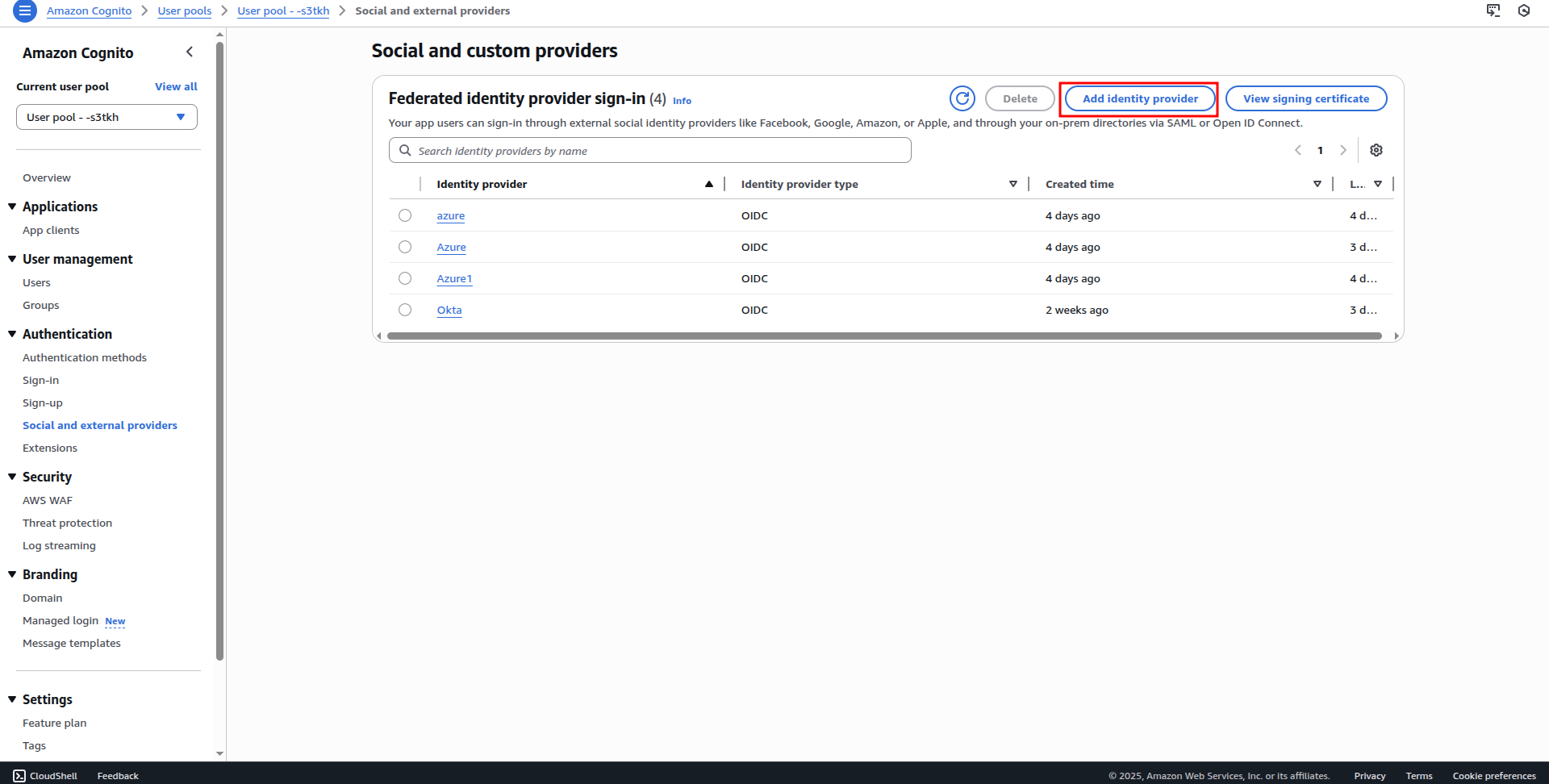This screenshot has height=784, width=1549.
Task: Open the Info link beside the heading
Action: click(x=682, y=101)
